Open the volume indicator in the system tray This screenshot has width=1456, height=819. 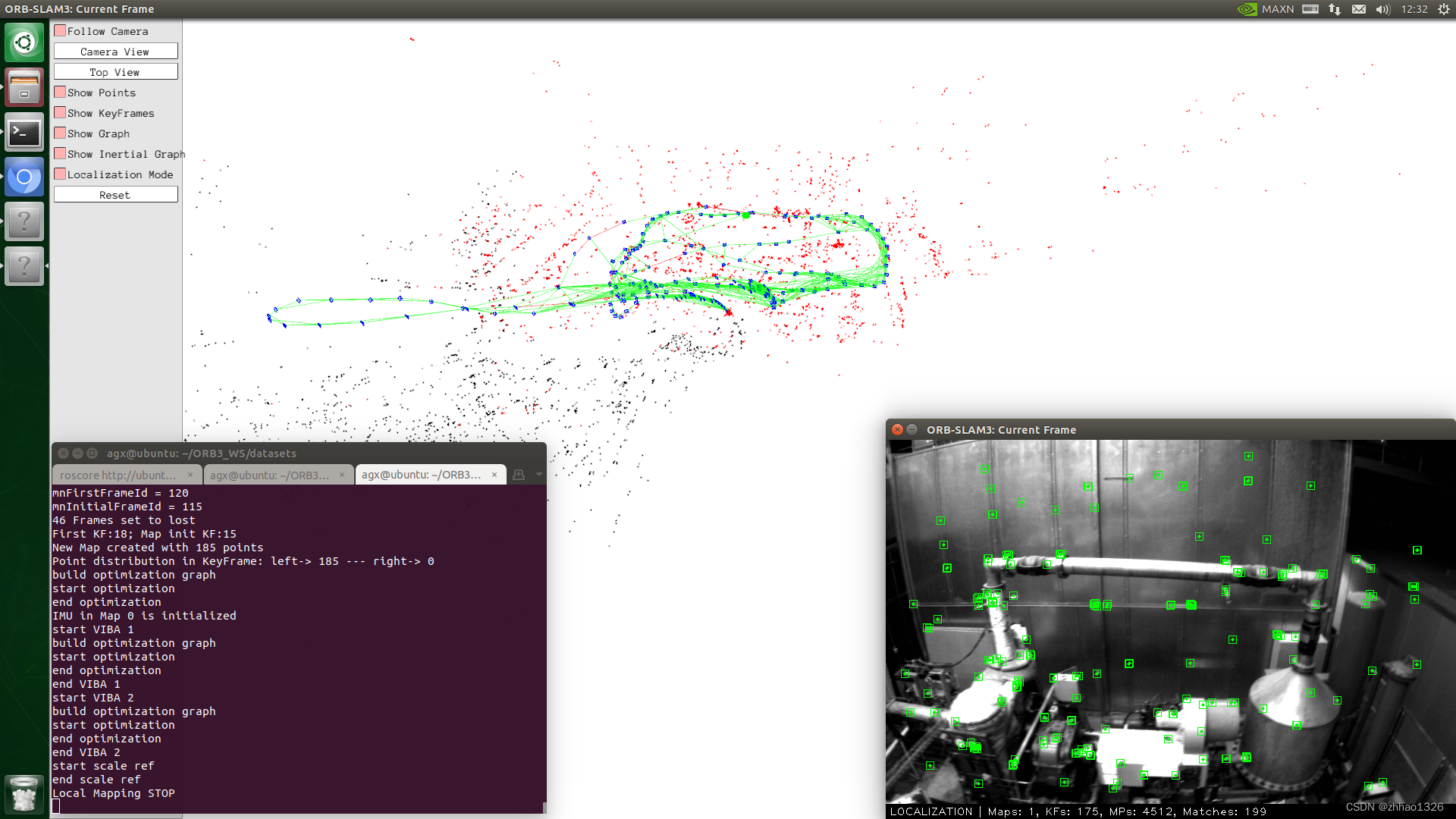click(1382, 9)
